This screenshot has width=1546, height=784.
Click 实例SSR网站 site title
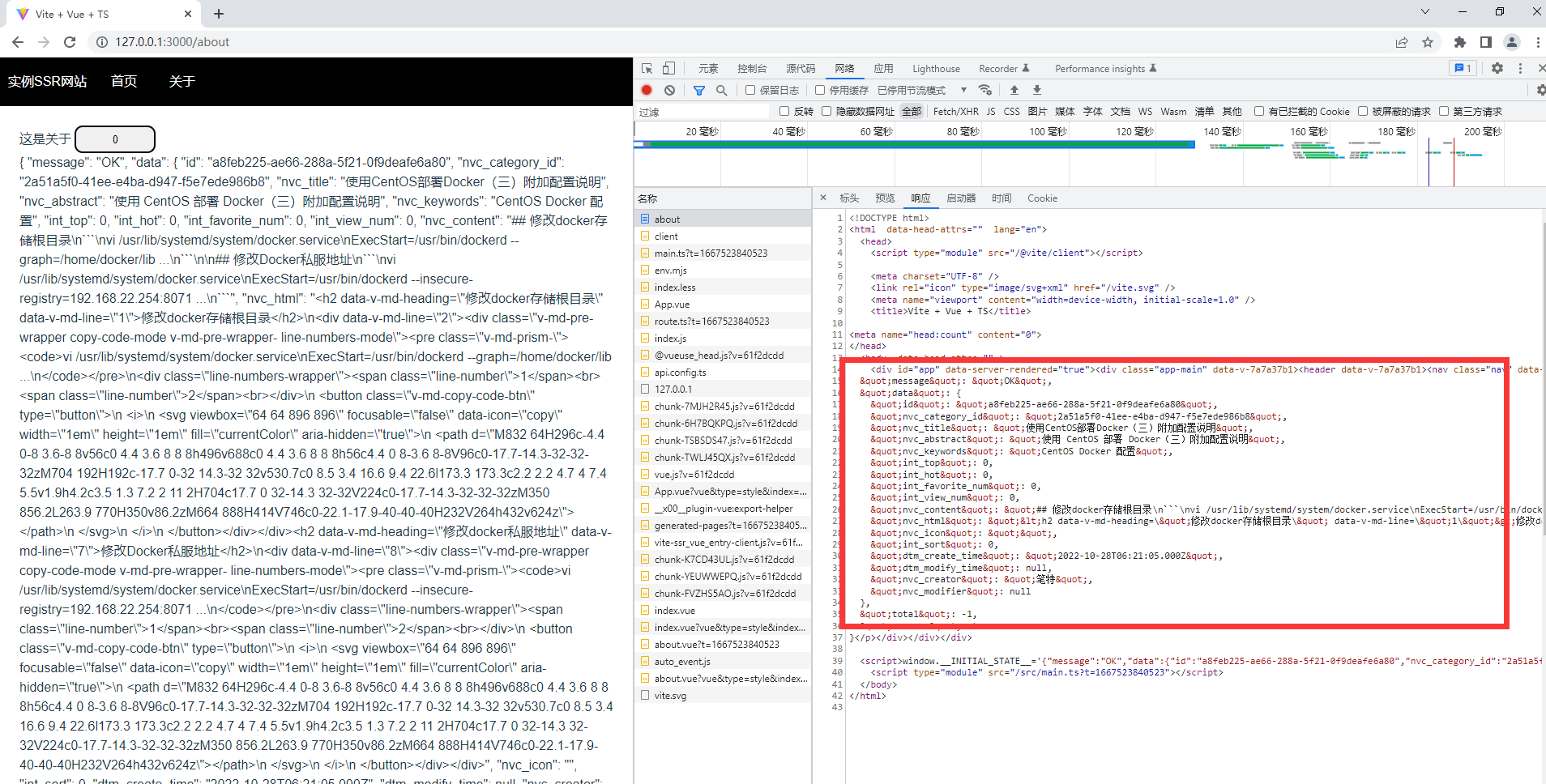47,81
